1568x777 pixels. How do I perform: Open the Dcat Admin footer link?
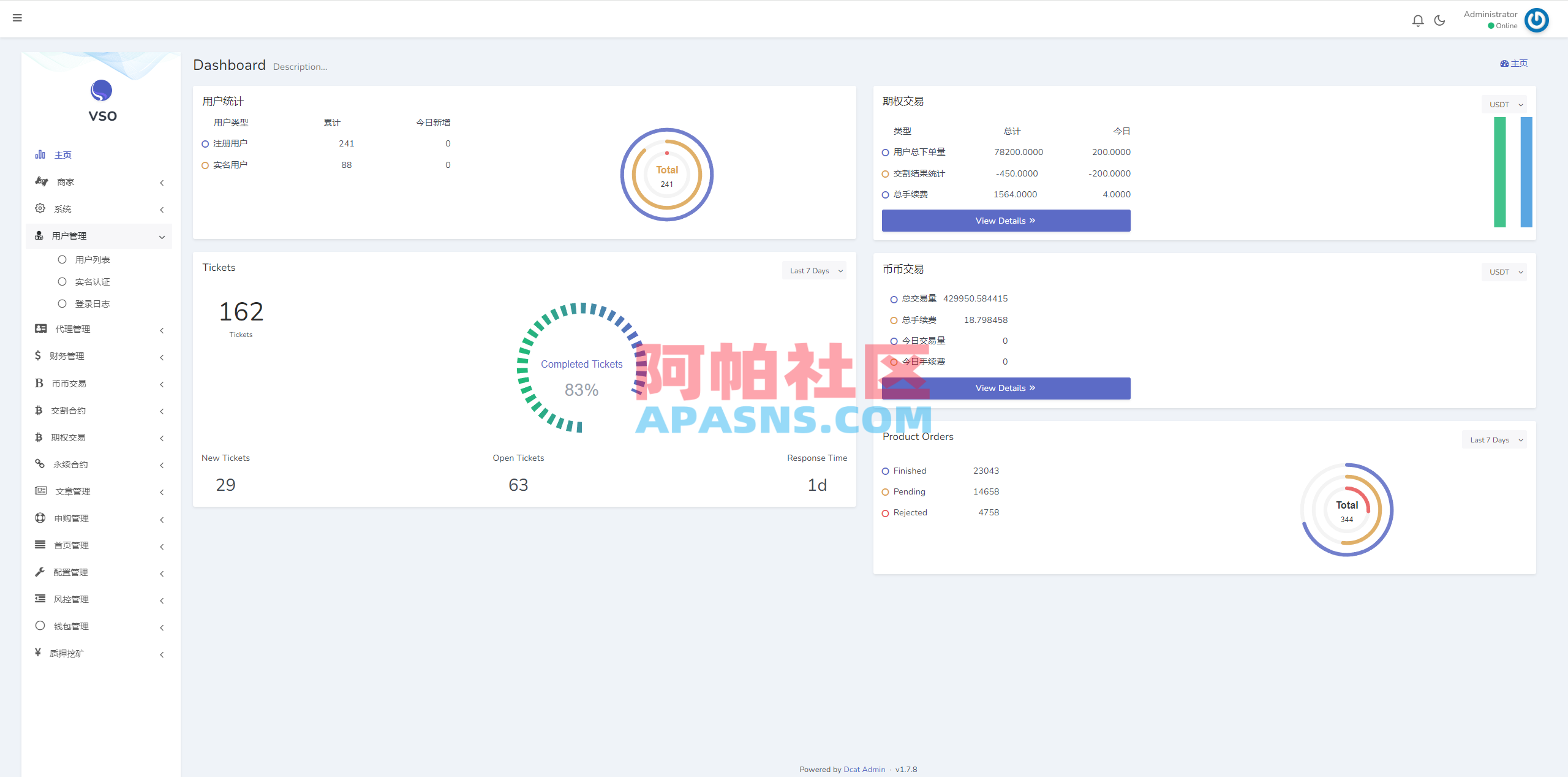pos(864,769)
